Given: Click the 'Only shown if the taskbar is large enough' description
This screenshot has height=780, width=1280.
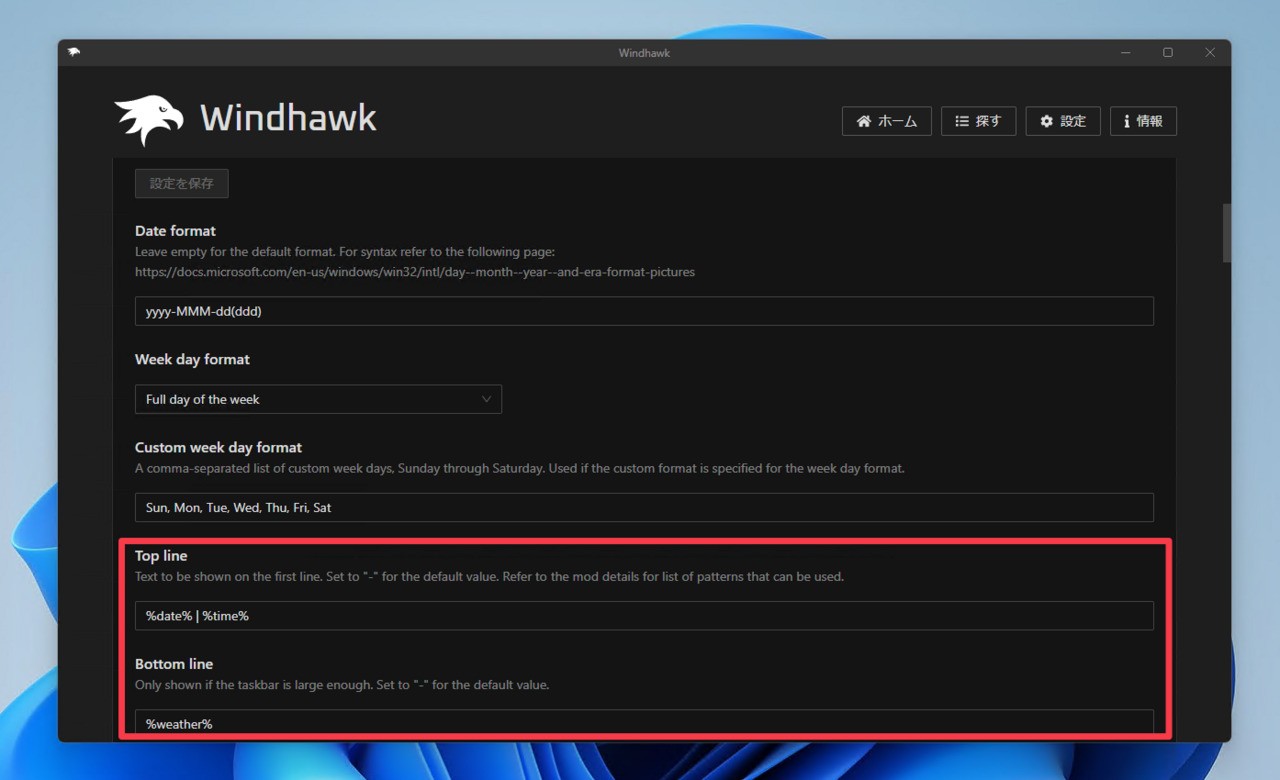Looking at the screenshot, I should tap(342, 685).
